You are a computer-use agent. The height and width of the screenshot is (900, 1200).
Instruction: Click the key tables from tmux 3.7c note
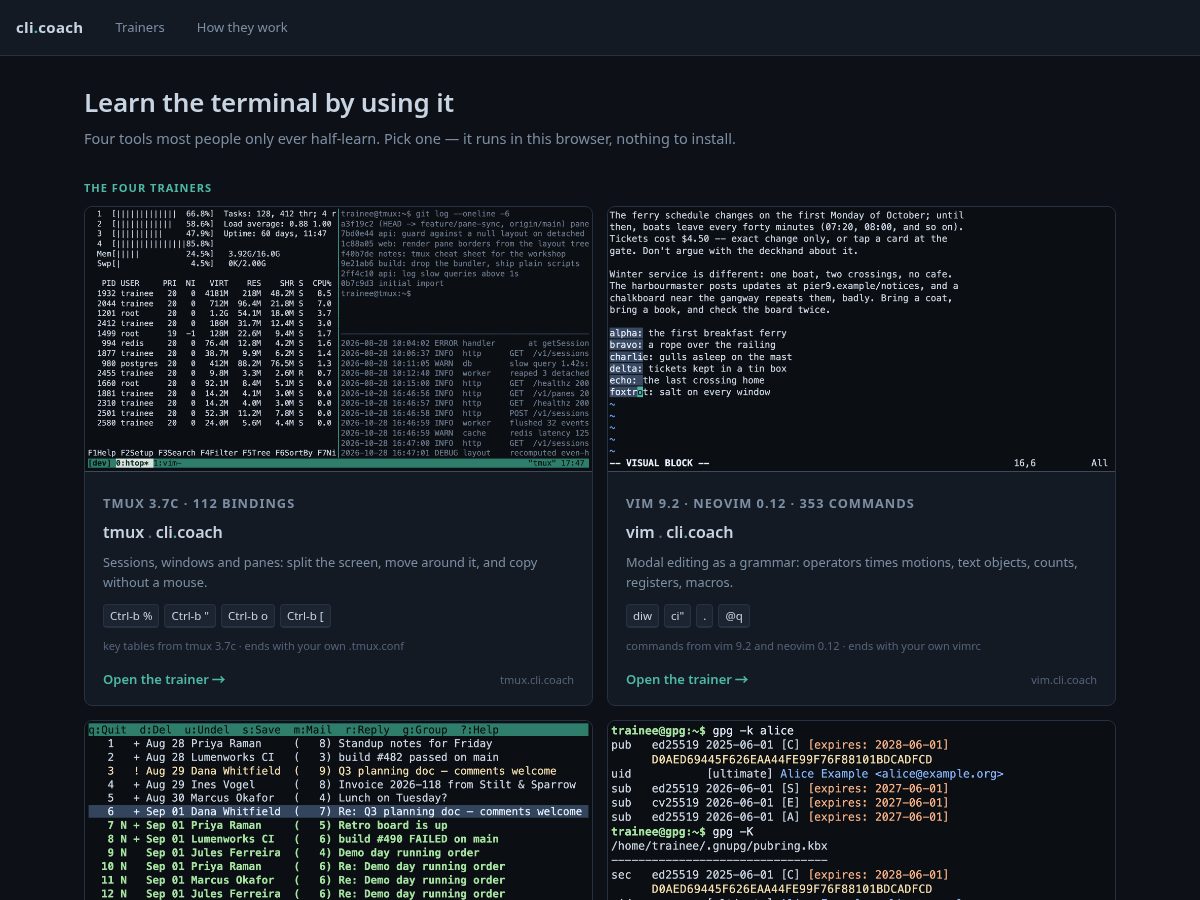[253, 646]
